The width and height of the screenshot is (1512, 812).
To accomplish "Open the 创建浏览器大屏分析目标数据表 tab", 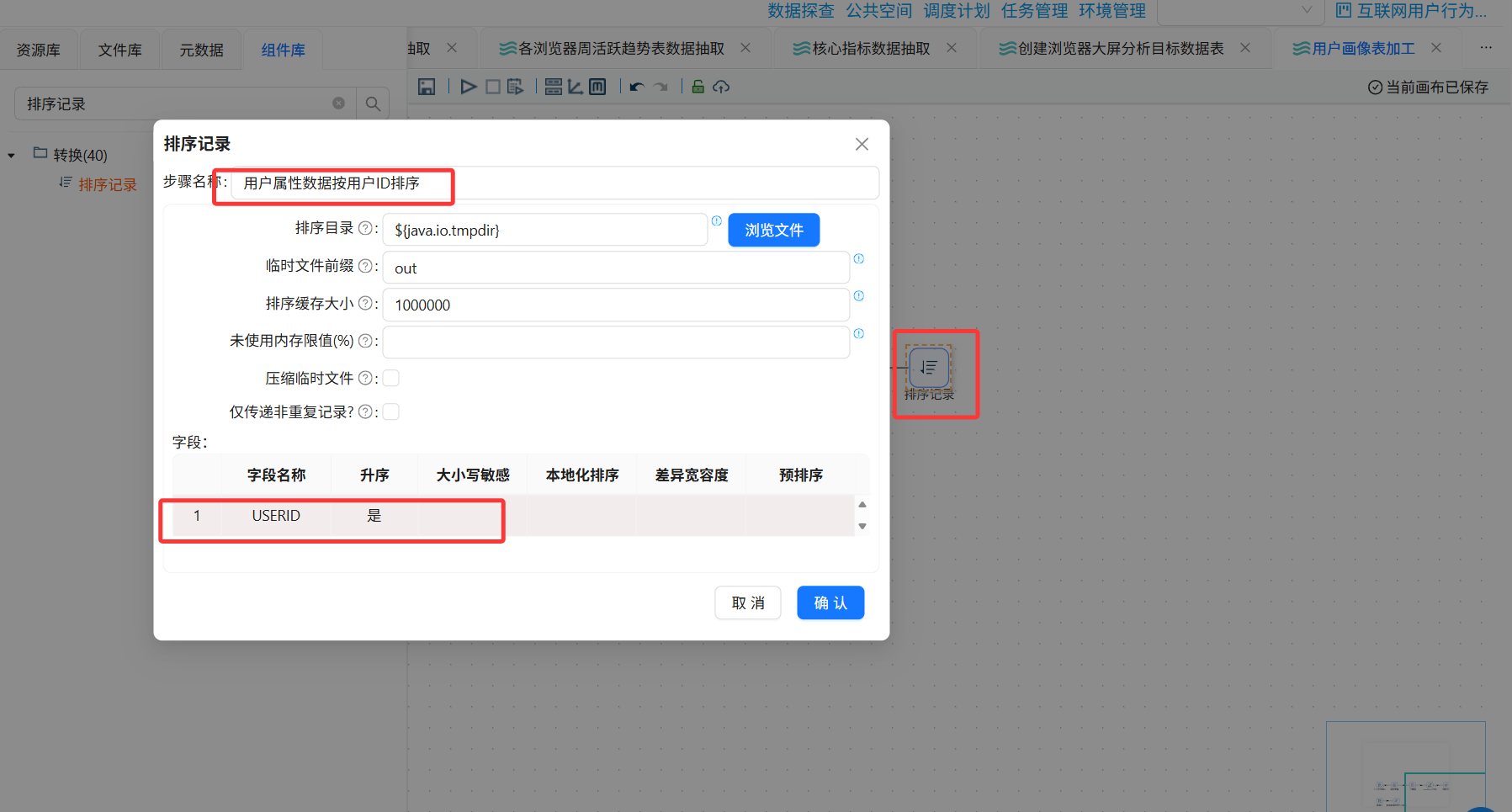I will tap(1121, 49).
